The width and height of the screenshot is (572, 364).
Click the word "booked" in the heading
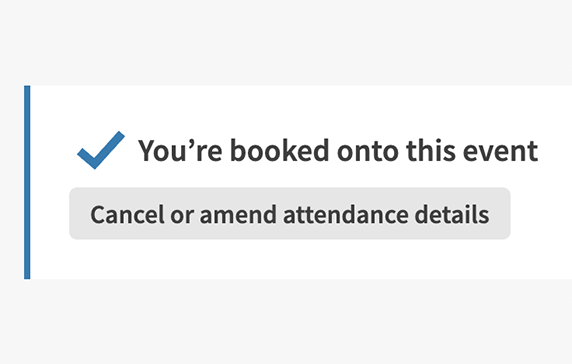coord(280,150)
